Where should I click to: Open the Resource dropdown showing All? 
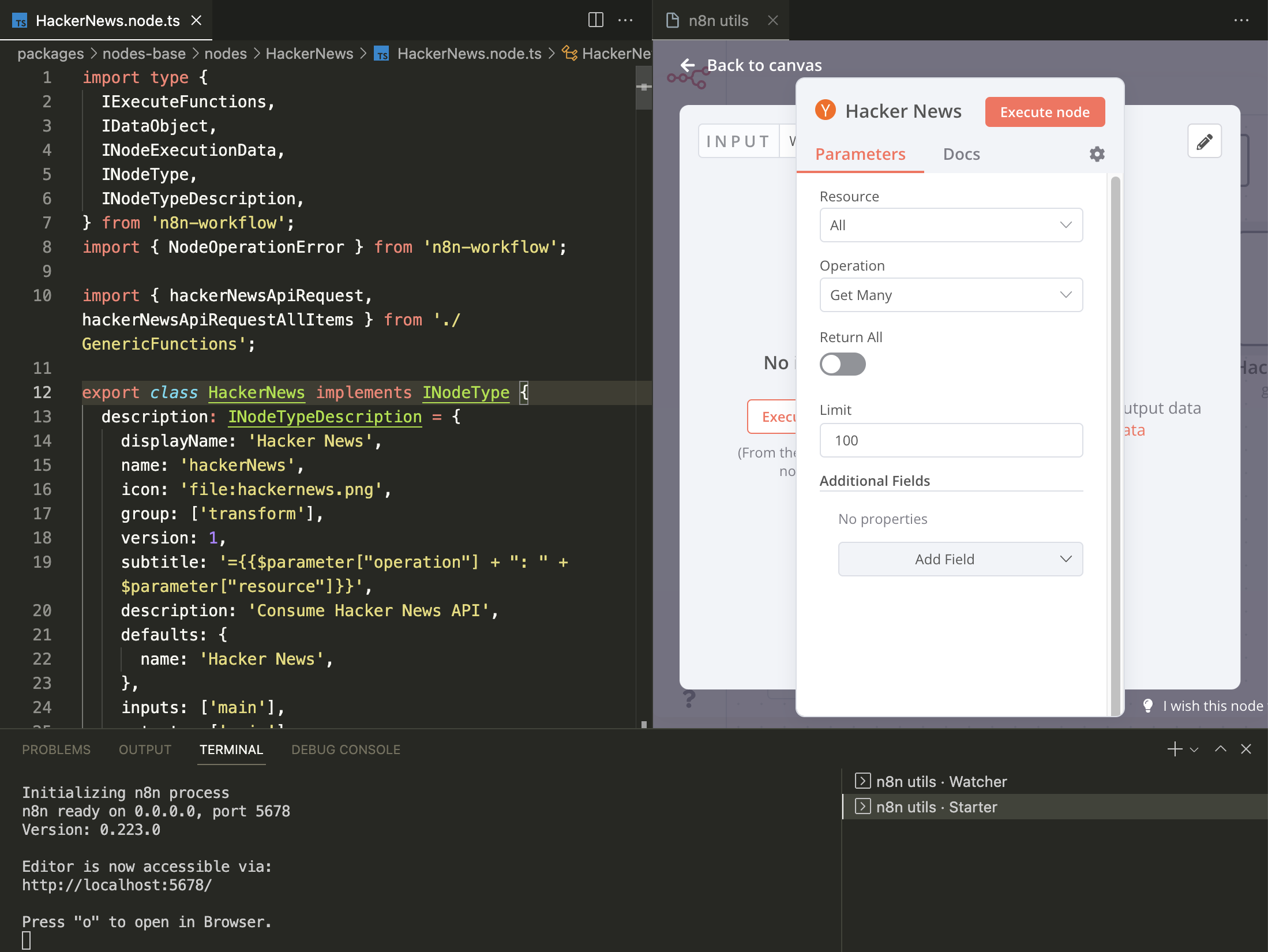click(x=951, y=225)
